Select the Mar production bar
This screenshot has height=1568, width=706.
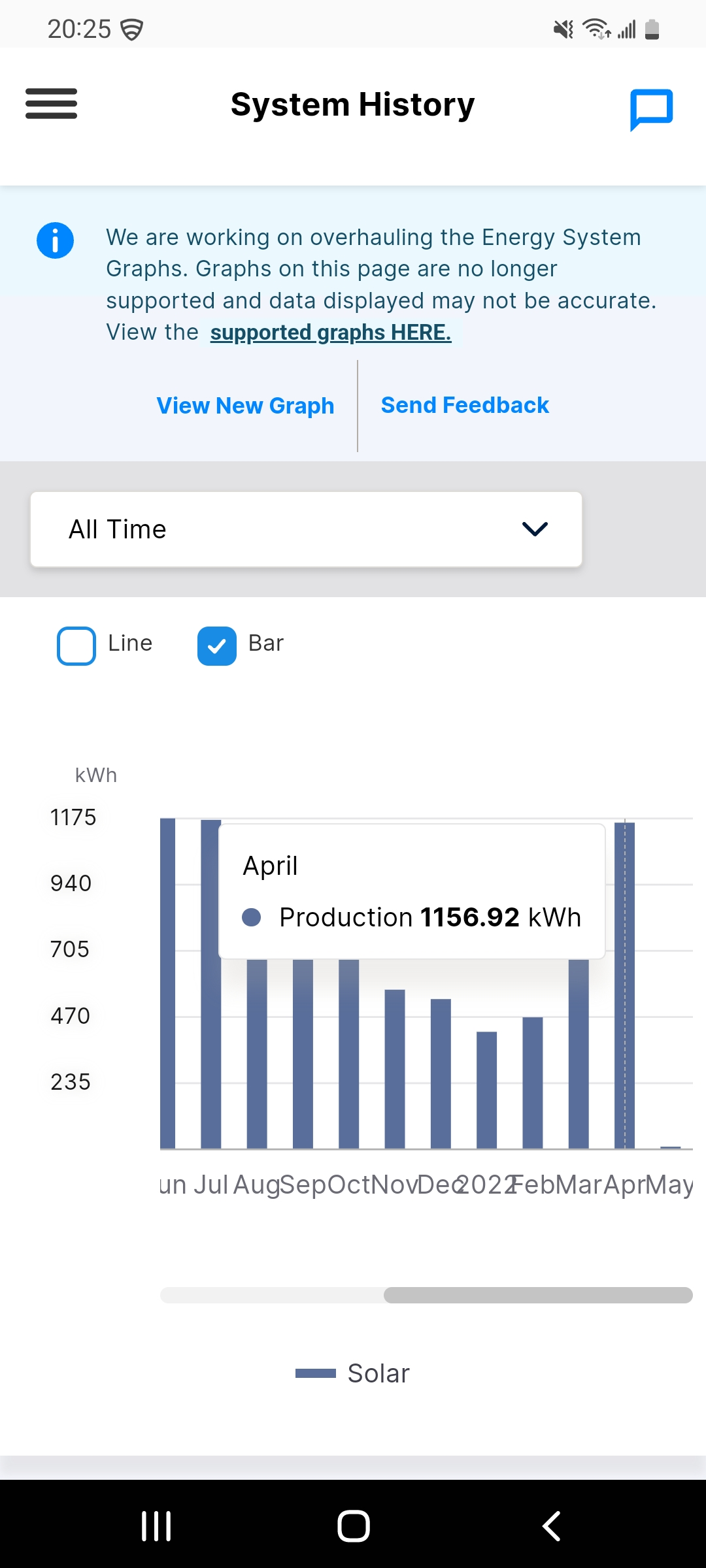point(579,1054)
